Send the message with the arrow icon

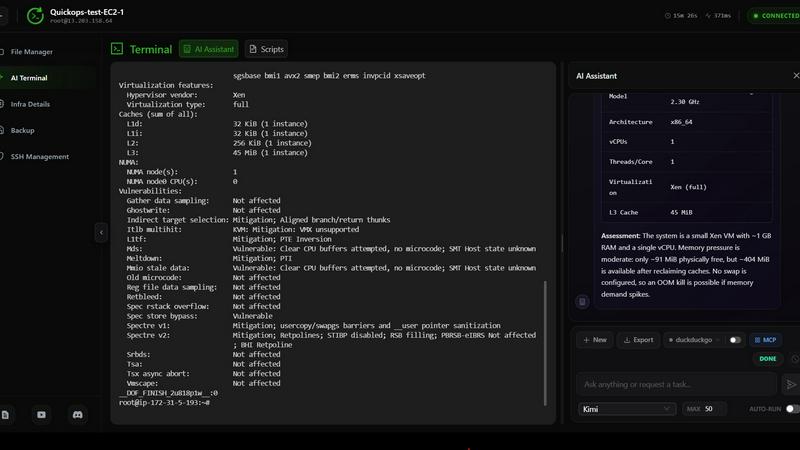pyautogui.click(x=791, y=384)
